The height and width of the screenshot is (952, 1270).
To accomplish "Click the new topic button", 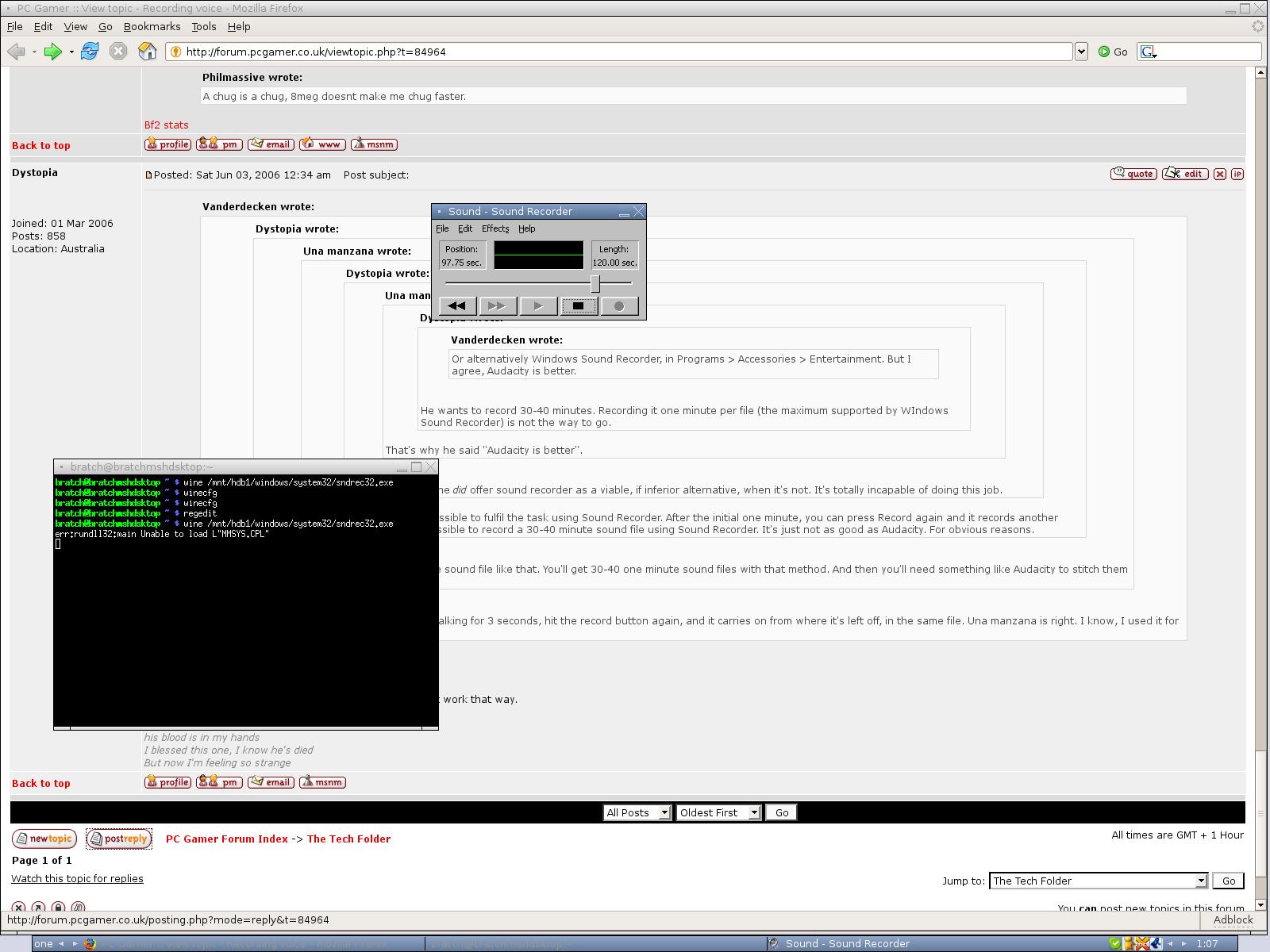I will pos(44,839).
